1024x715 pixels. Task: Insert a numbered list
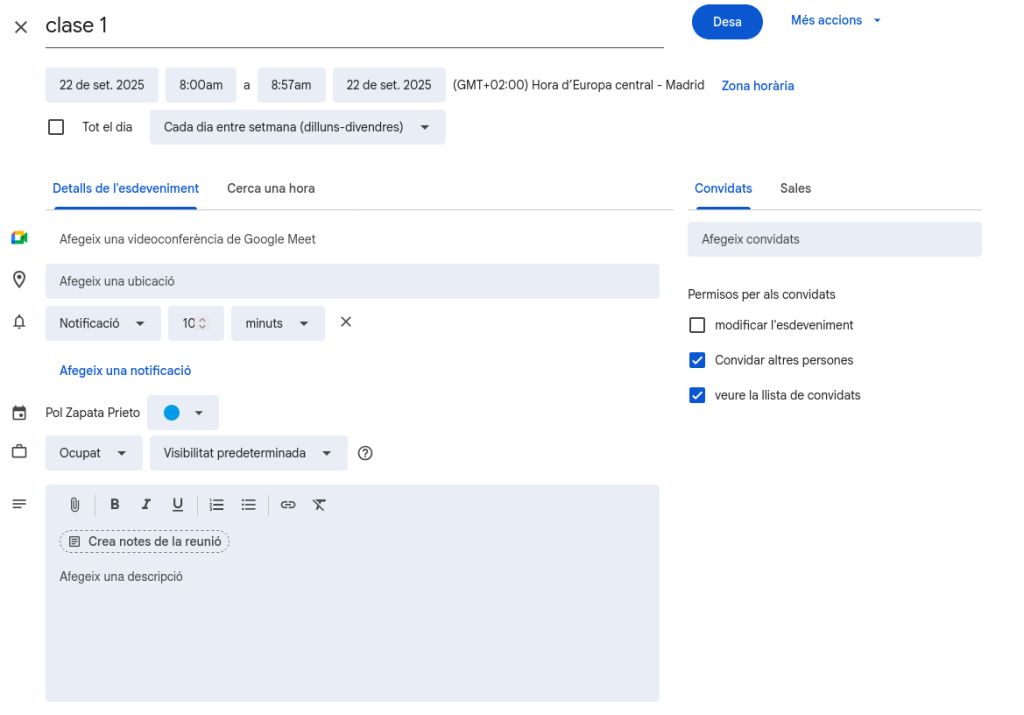pyautogui.click(x=216, y=505)
